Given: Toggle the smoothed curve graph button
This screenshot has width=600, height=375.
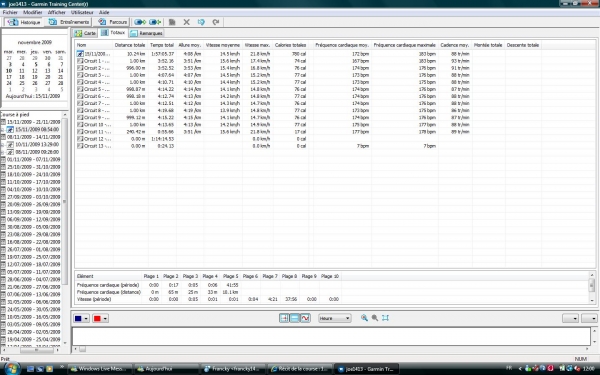Looking at the screenshot, I should pos(305,318).
